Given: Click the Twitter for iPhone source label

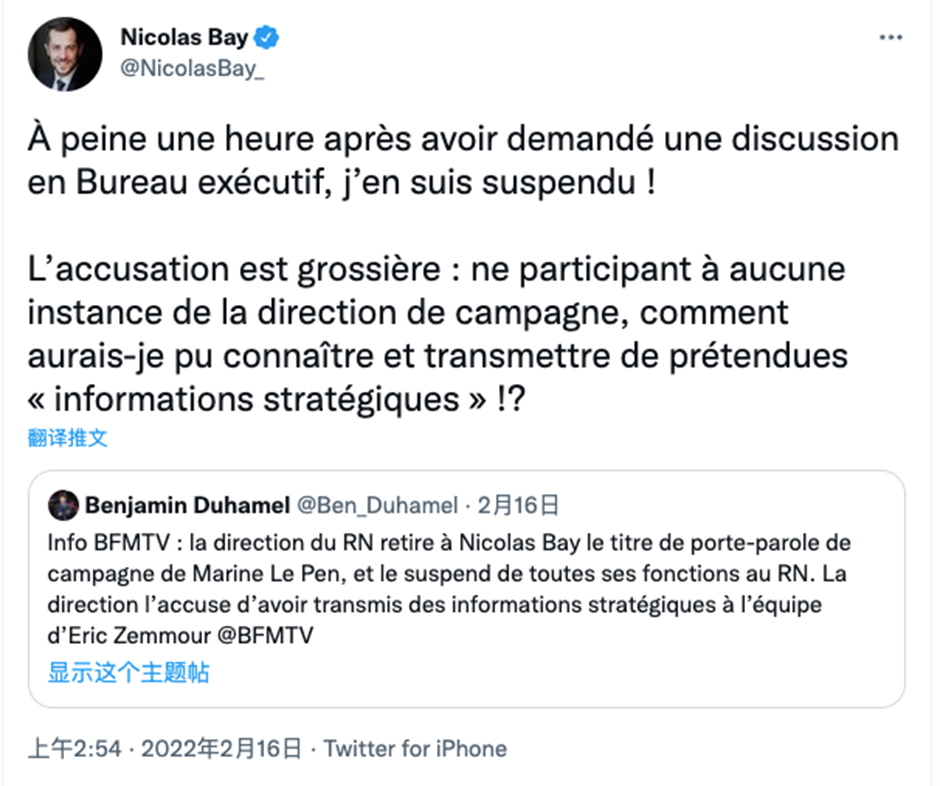Looking at the screenshot, I should pyautogui.click(x=415, y=748).
